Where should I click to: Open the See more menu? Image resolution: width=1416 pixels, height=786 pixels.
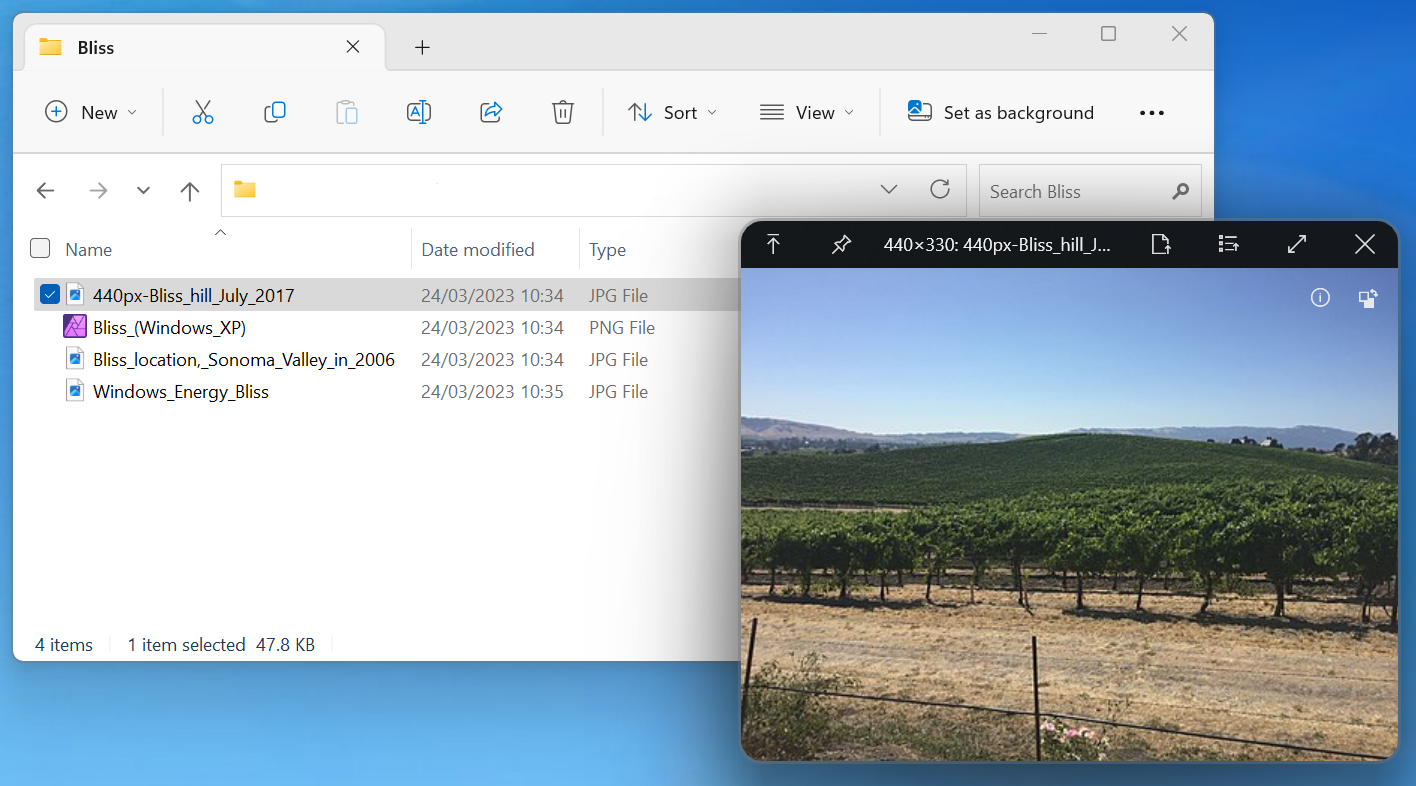pyautogui.click(x=1151, y=112)
